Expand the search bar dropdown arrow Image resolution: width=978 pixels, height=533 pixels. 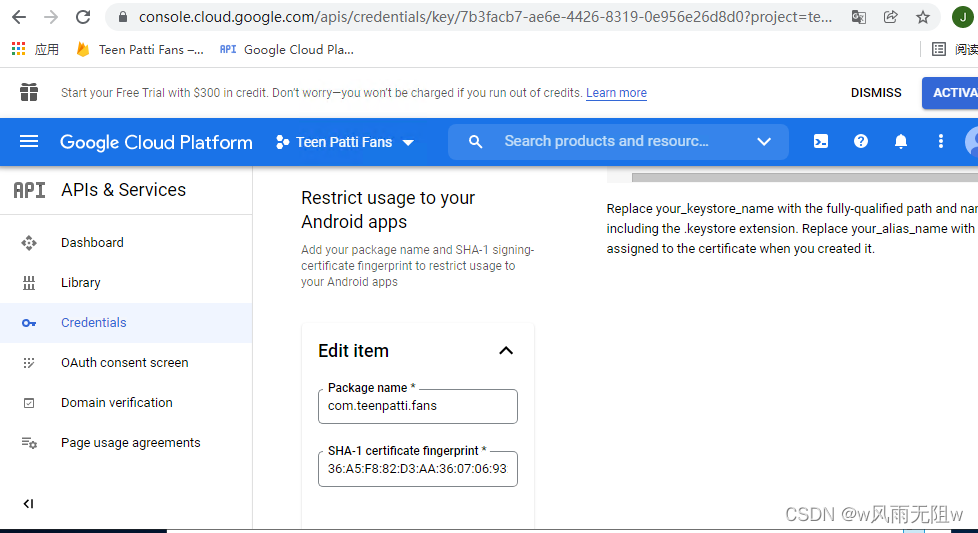(x=764, y=142)
